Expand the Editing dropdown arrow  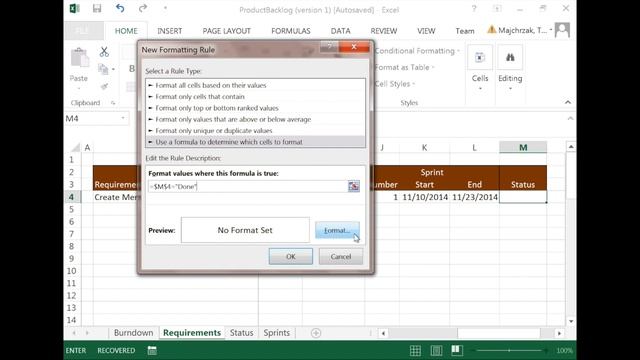point(510,89)
